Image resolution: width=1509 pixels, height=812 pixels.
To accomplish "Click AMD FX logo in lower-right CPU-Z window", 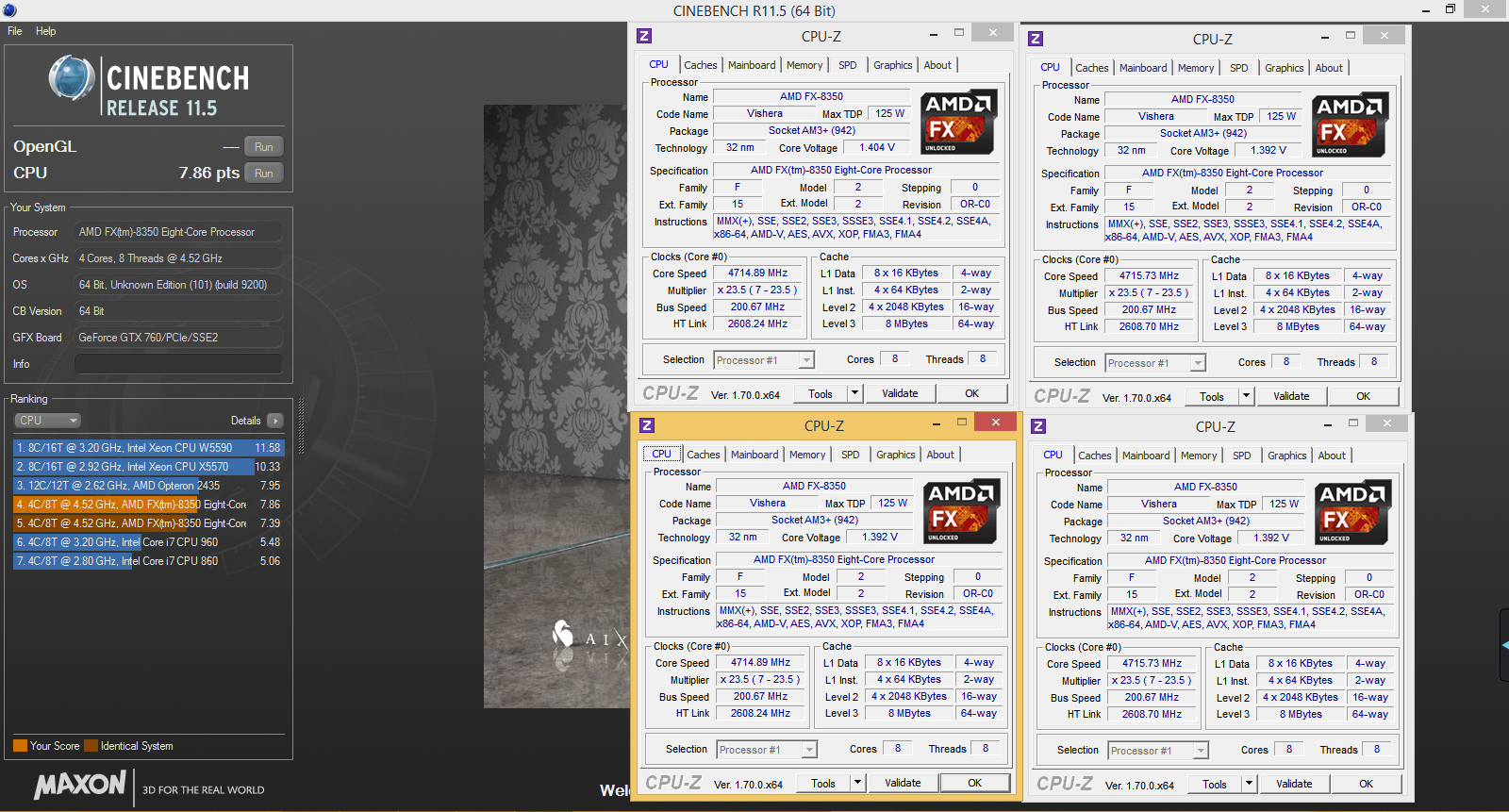I will click(x=1351, y=513).
